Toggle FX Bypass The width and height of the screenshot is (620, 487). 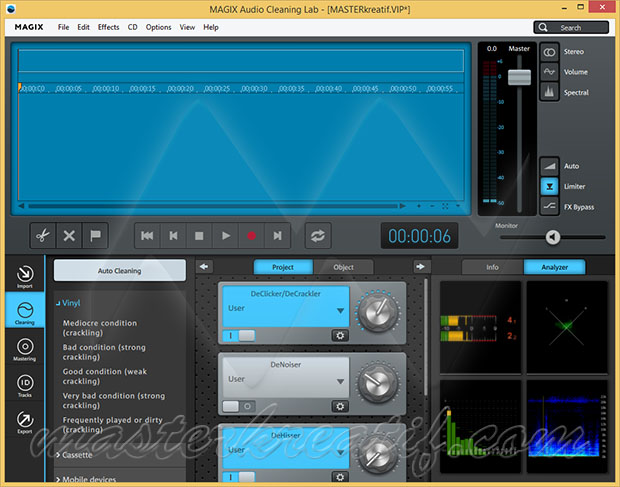tap(549, 206)
